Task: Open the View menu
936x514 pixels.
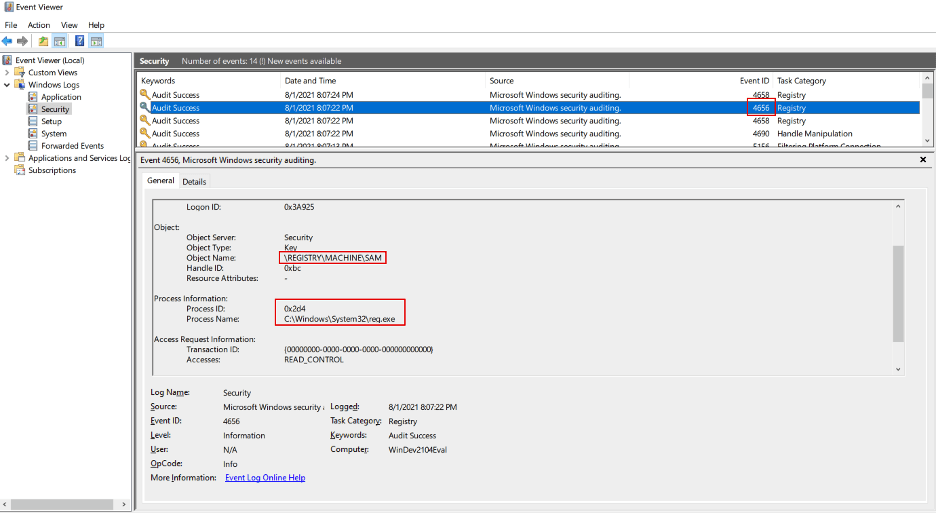Action: pyautogui.click(x=69, y=25)
